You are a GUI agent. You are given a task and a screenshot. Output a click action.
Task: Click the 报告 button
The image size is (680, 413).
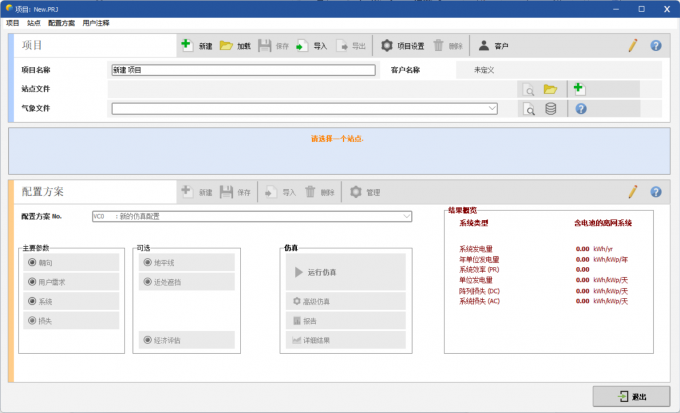pos(346,321)
